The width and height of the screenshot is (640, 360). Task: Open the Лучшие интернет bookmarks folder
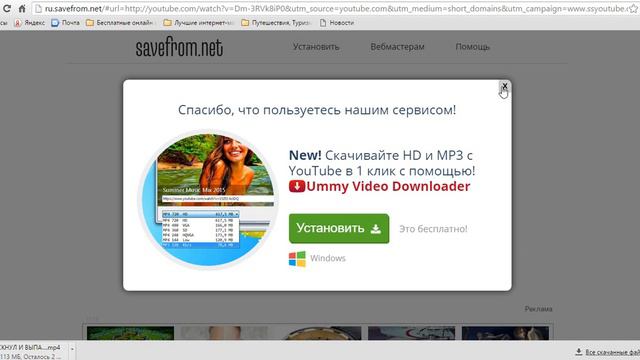[198, 23]
